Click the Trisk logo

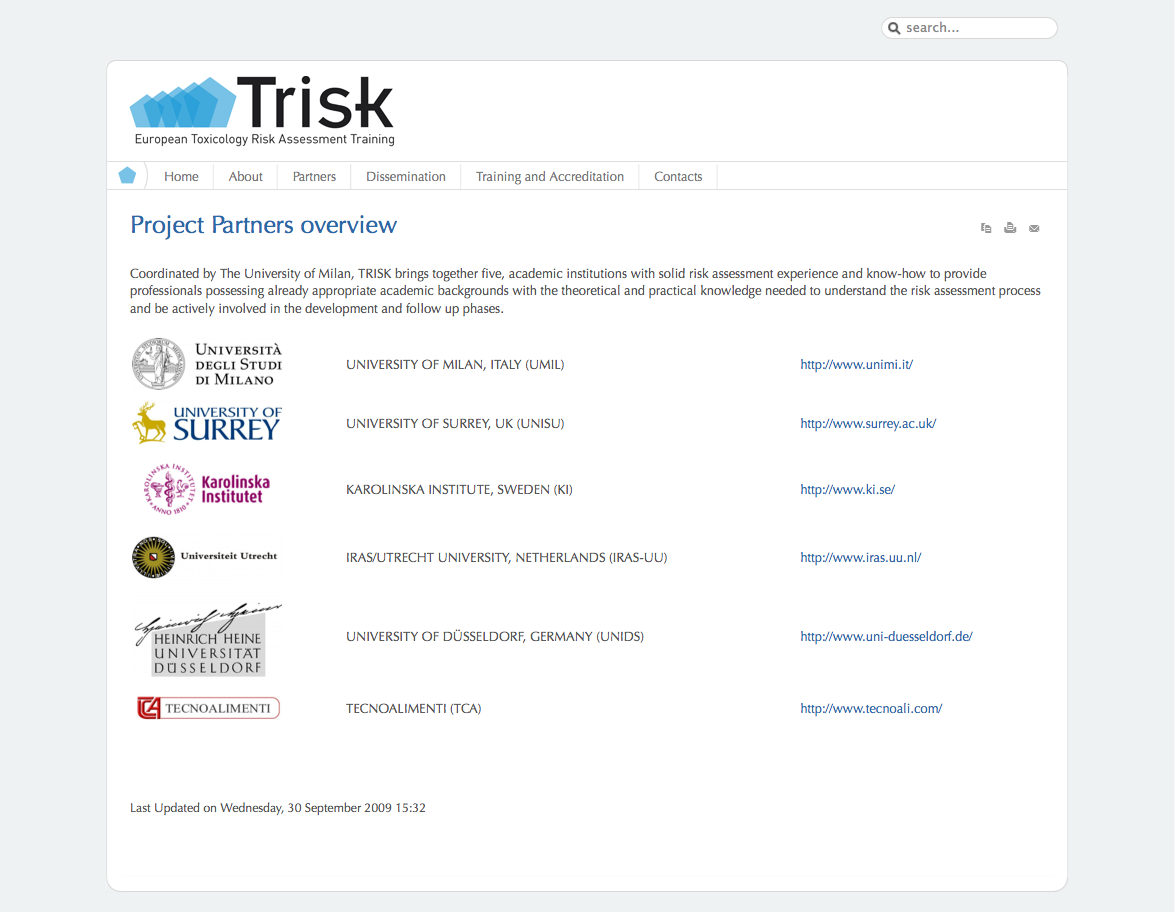tap(263, 111)
